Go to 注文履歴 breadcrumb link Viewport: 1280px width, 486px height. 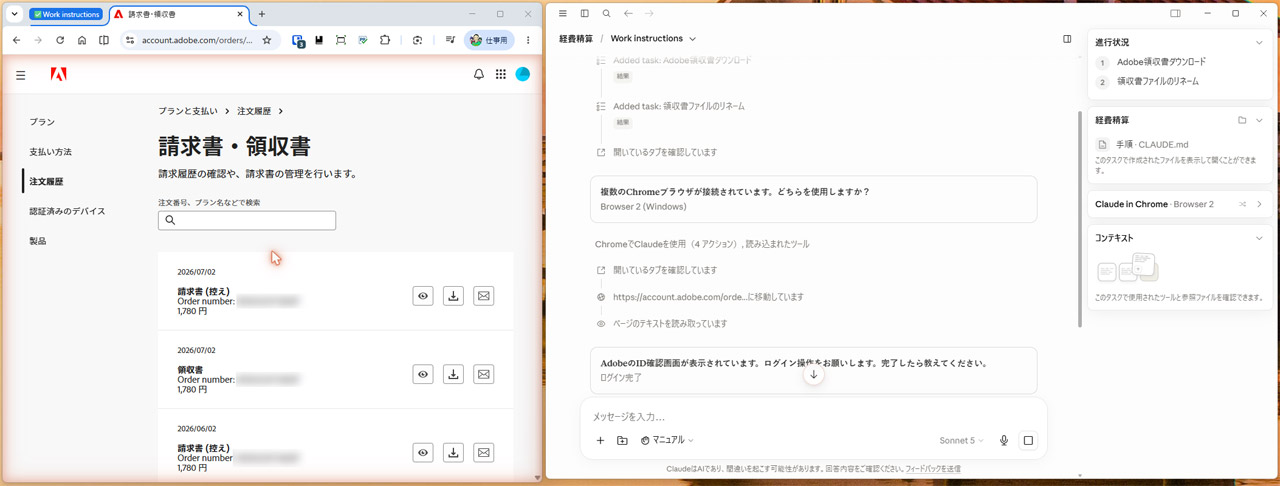pyautogui.click(x=254, y=111)
